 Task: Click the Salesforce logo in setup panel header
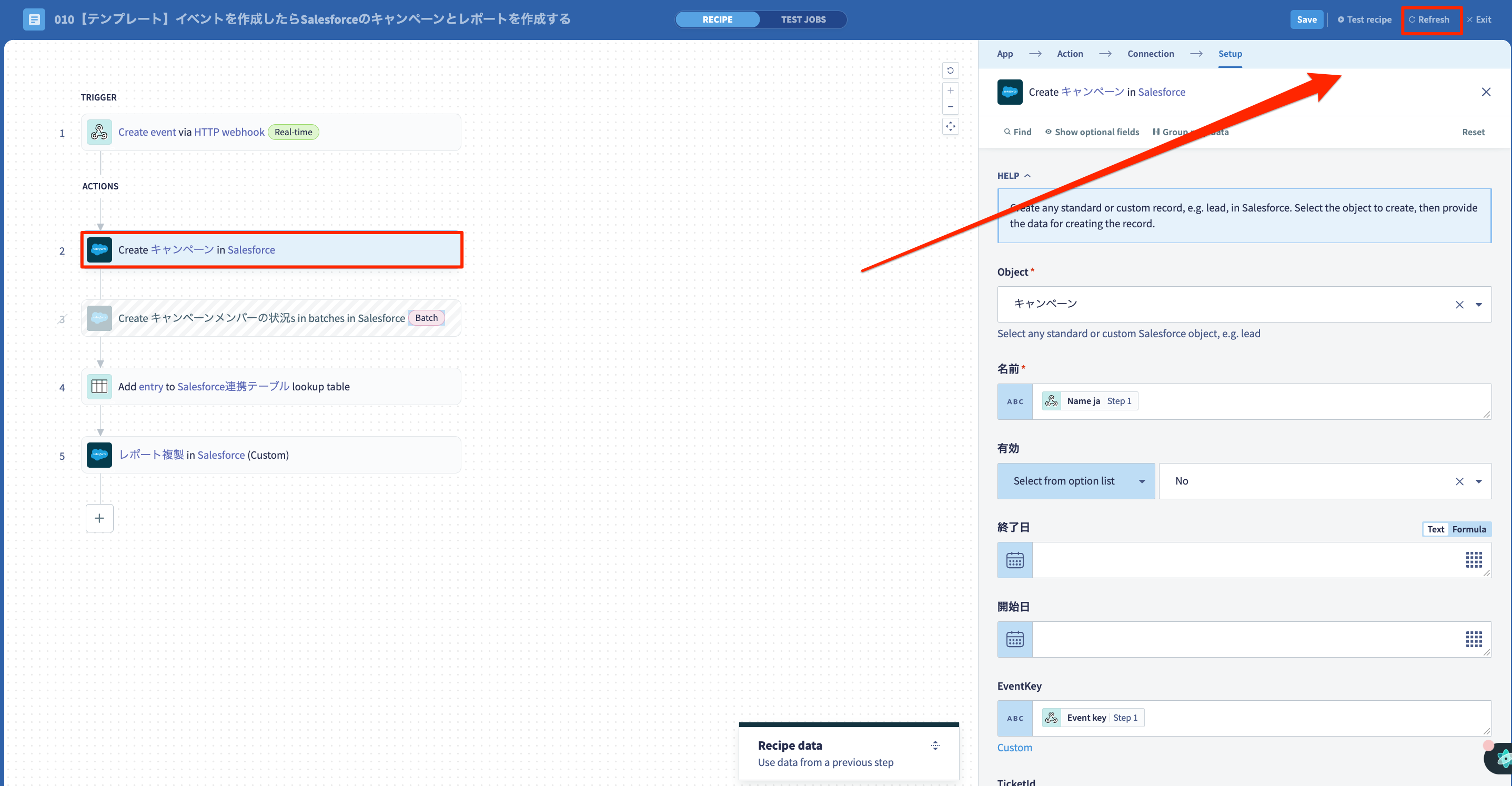(1010, 92)
